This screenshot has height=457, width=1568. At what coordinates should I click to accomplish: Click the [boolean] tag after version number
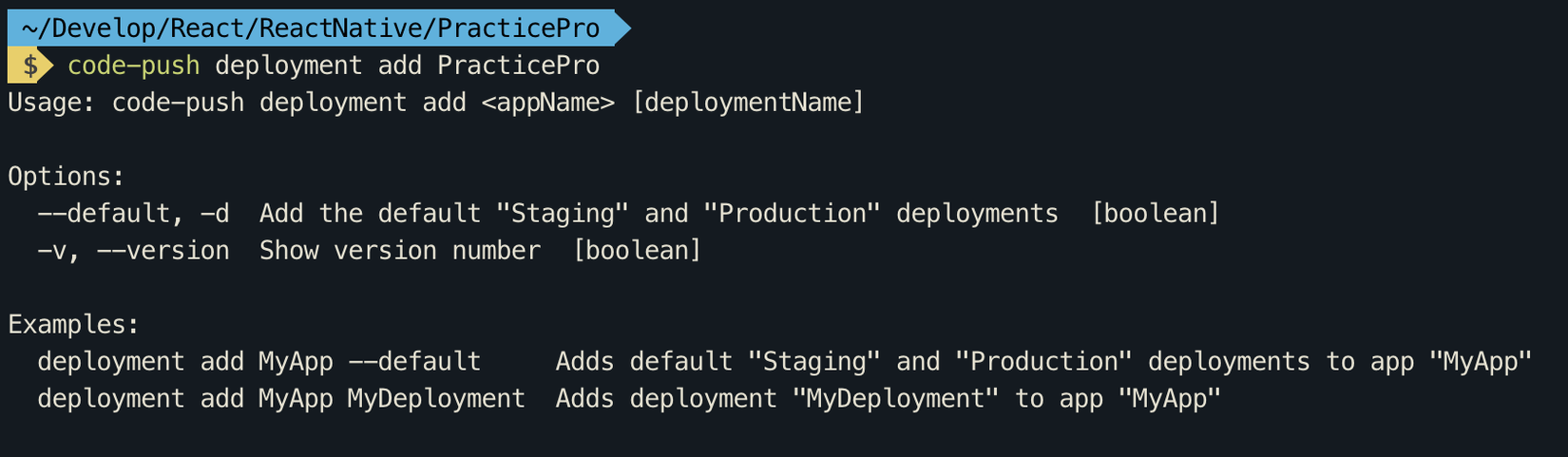point(637,251)
